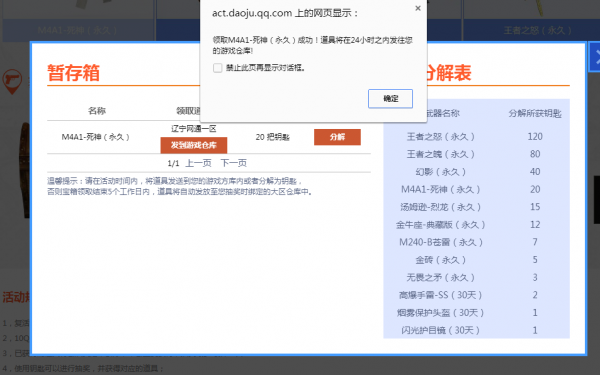
Task: Click the 20 把钥匙 value in the table
Action: [272, 137]
